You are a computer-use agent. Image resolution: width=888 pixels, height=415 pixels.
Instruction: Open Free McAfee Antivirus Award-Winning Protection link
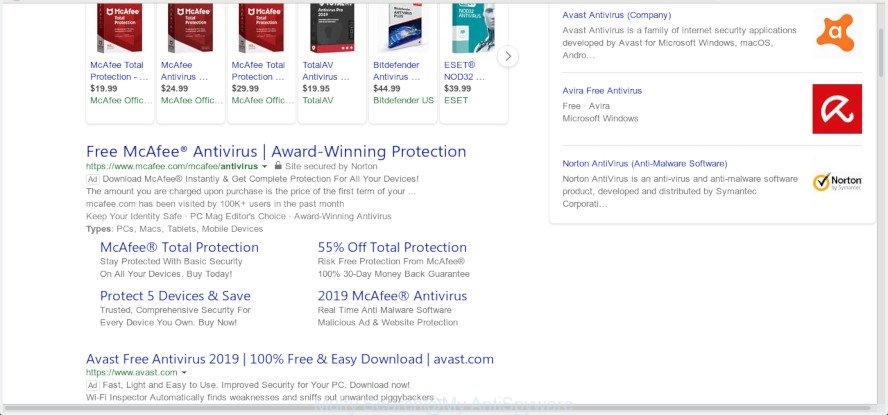[x=276, y=151]
